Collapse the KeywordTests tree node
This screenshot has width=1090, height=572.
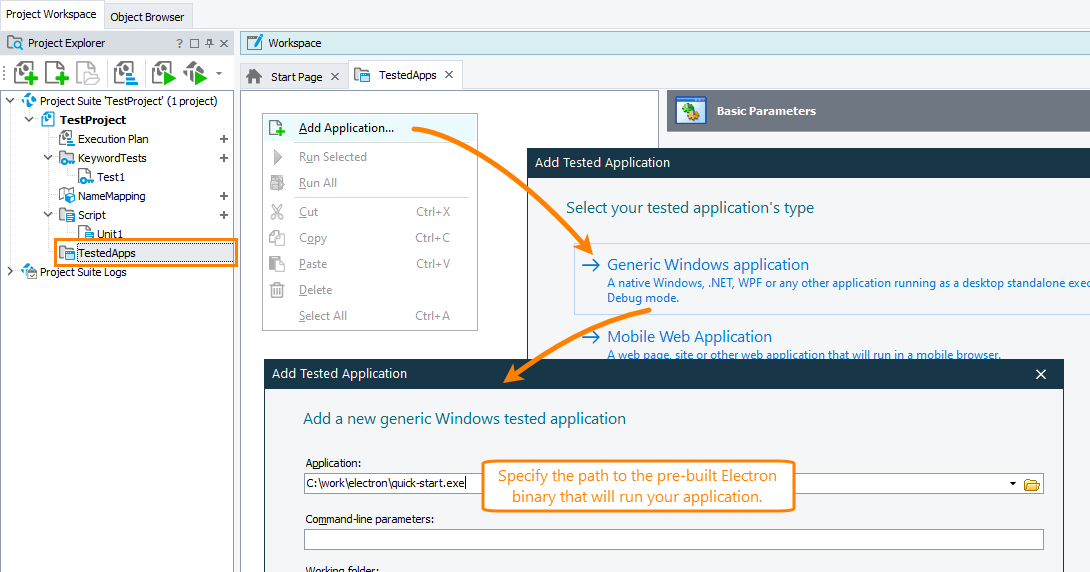(48, 158)
